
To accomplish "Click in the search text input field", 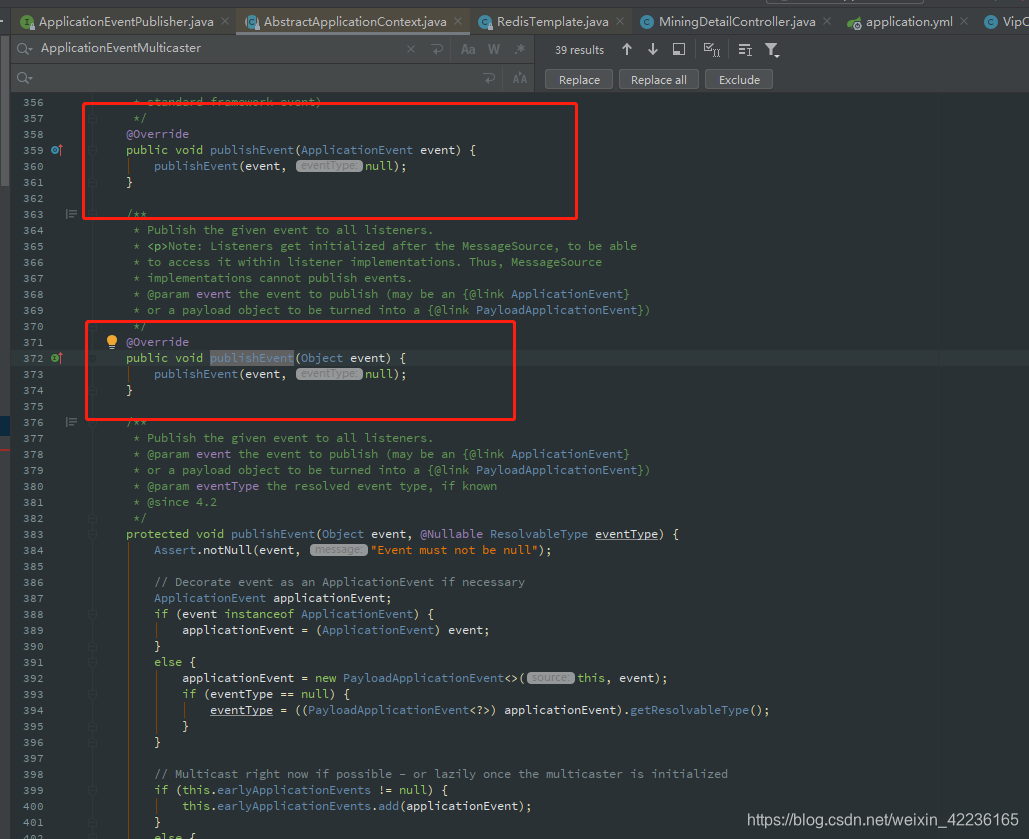I will 220,49.
